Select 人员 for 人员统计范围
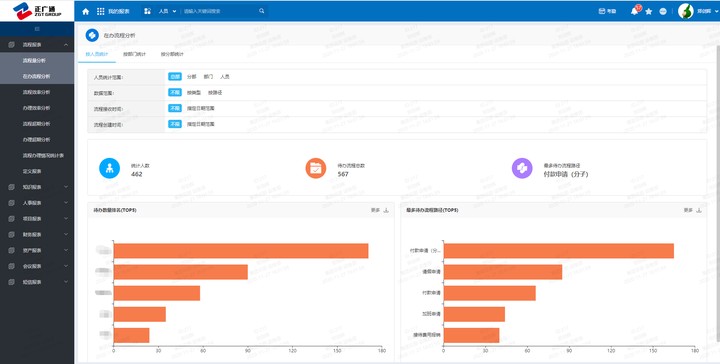The width and height of the screenshot is (720, 364). pos(225,77)
